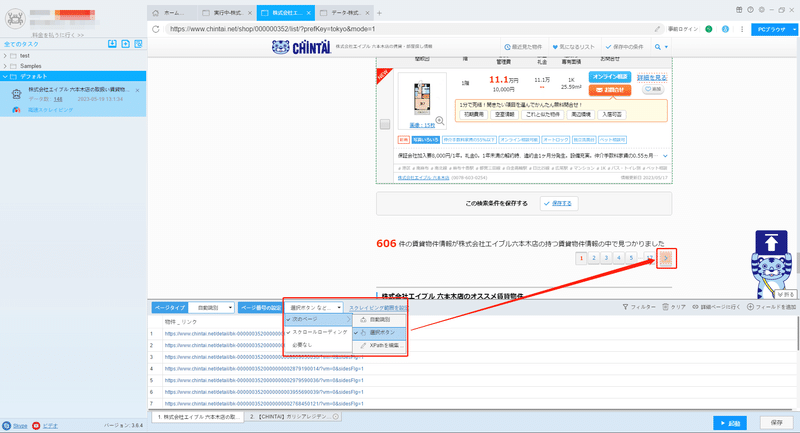Click the gift icon in title bar
Image resolution: width=800 pixels, height=433 pixels.
tap(739, 10)
